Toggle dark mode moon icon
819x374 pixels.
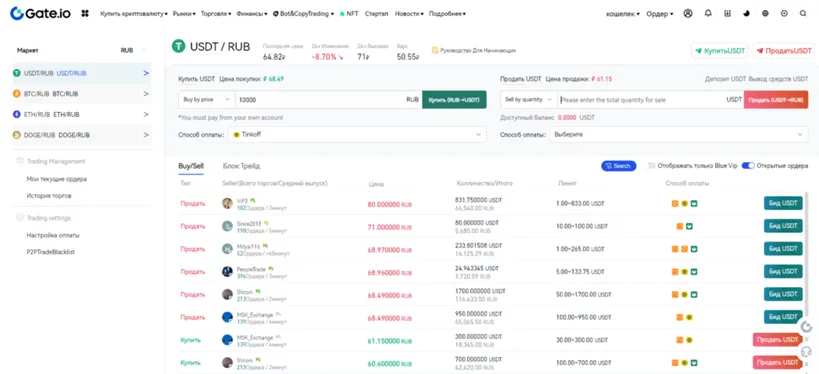(746, 14)
